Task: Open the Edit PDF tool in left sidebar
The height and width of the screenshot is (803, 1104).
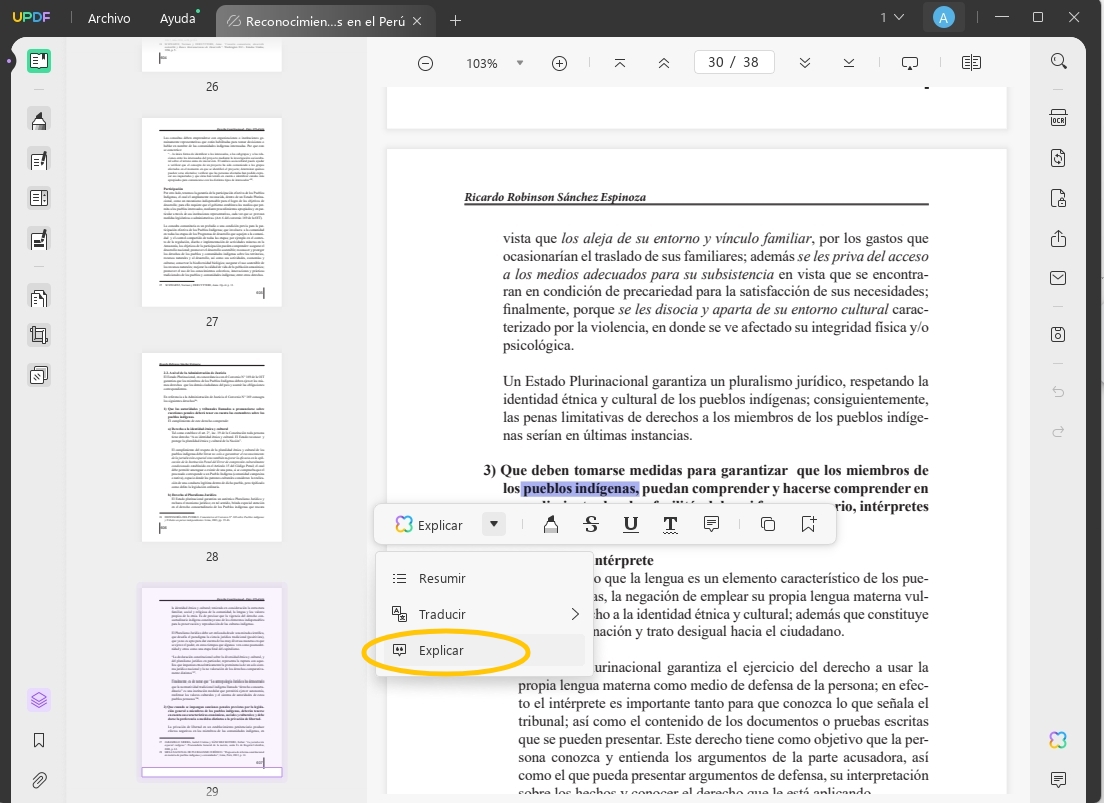Action: pos(39,160)
